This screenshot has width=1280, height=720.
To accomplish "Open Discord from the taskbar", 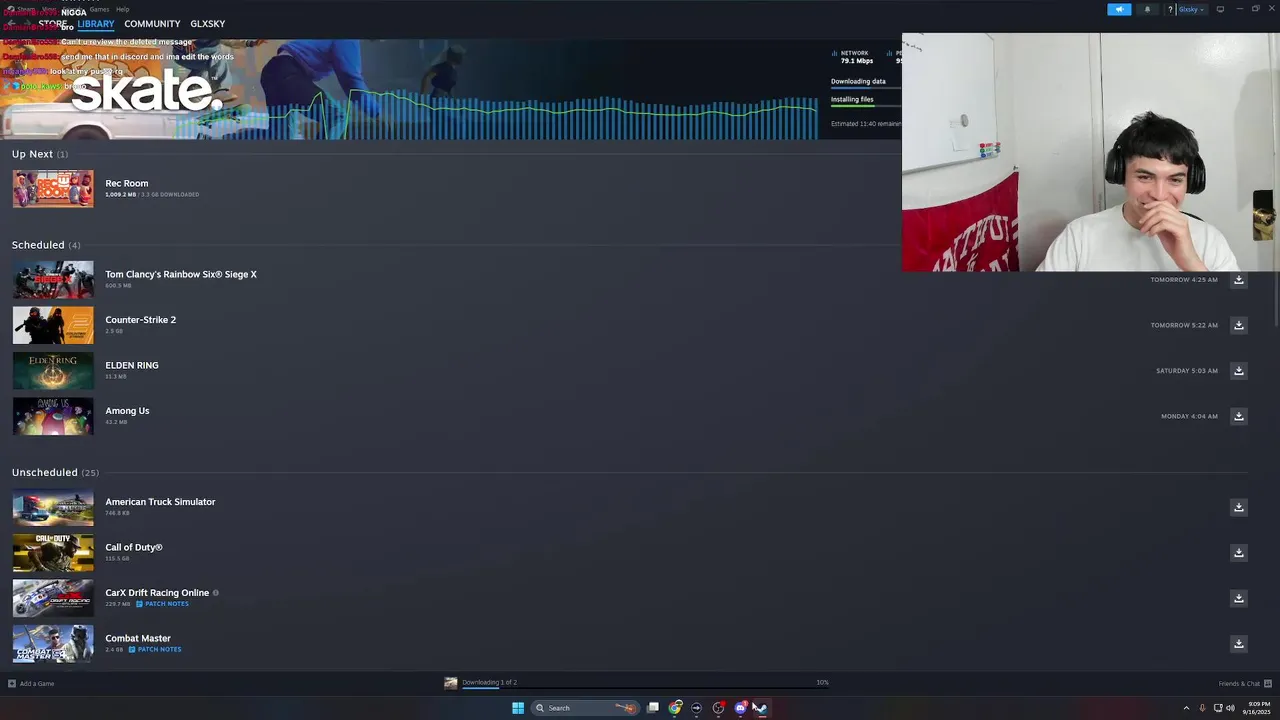I will (x=740, y=708).
